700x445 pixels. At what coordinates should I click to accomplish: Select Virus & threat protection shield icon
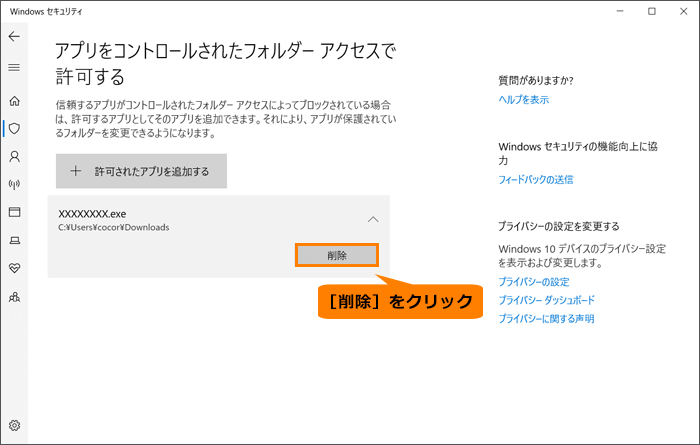(x=14, y=129)
